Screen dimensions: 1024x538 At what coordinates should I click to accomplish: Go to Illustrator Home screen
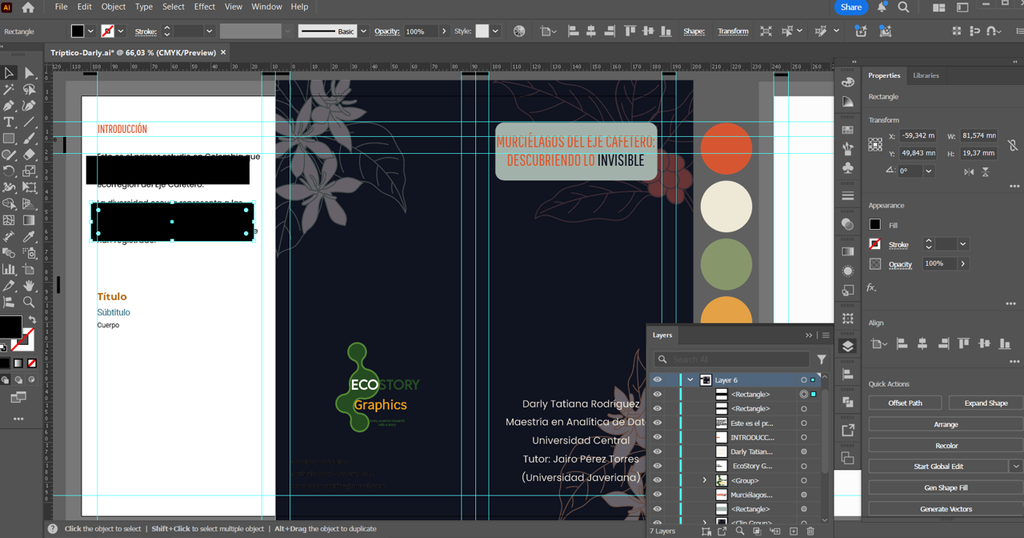point(28,8)
